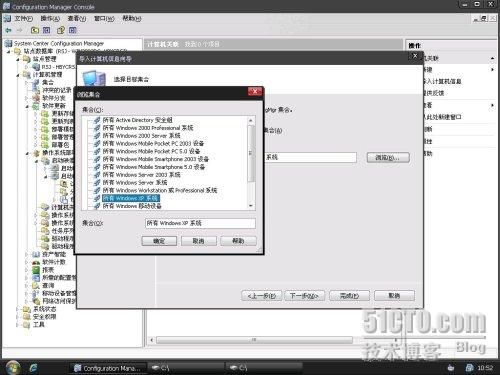Click the wizard's 下一步 button

(304, 295)
